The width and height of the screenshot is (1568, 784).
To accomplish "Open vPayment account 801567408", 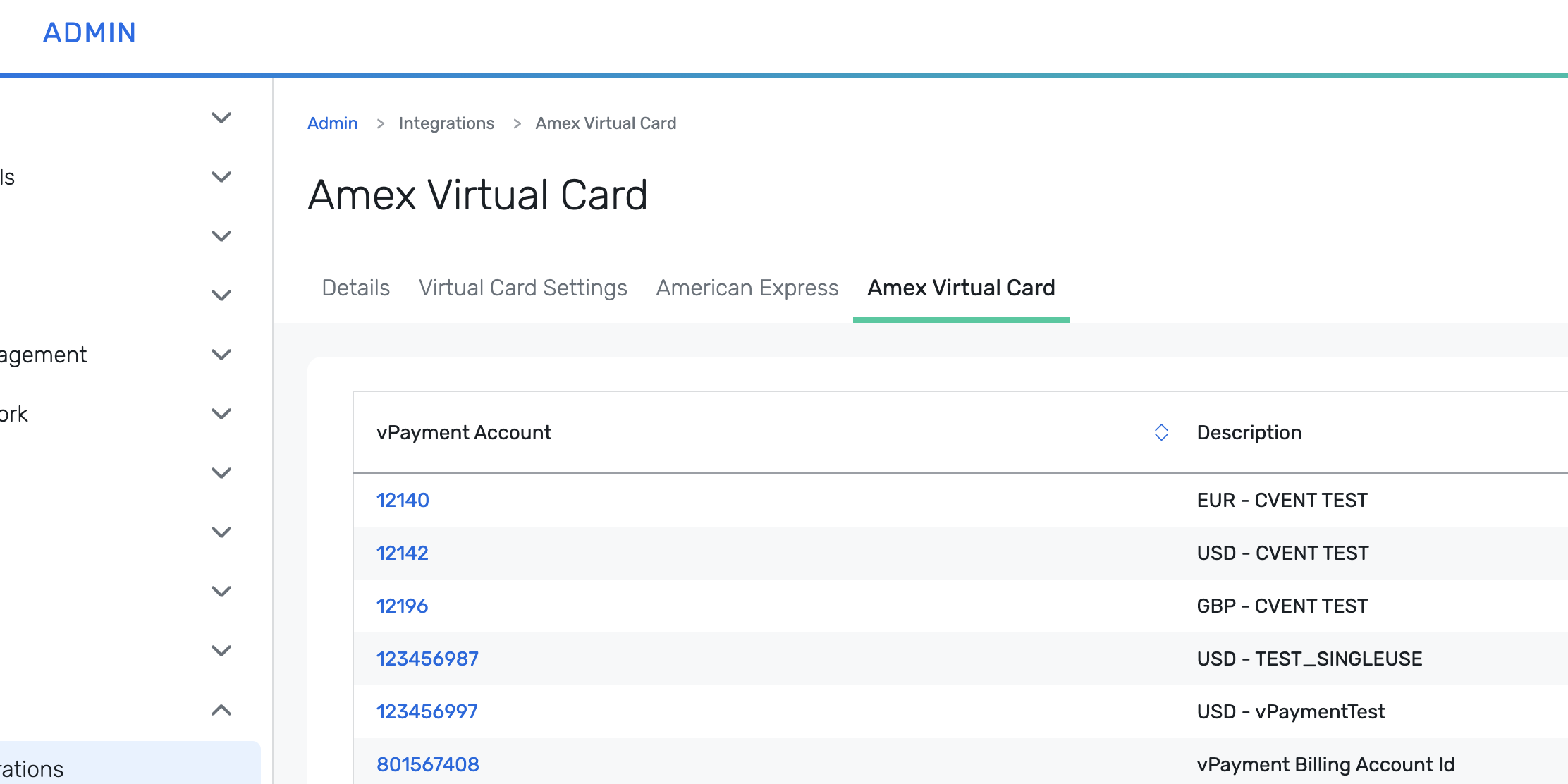I will (x=427, y=764).
